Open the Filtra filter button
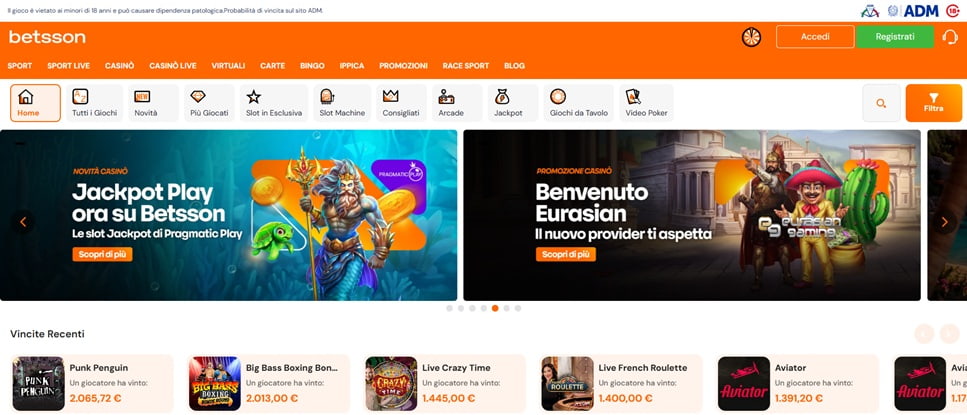The width and height of the screenshot is (967, 415). (x=934, y=103)
